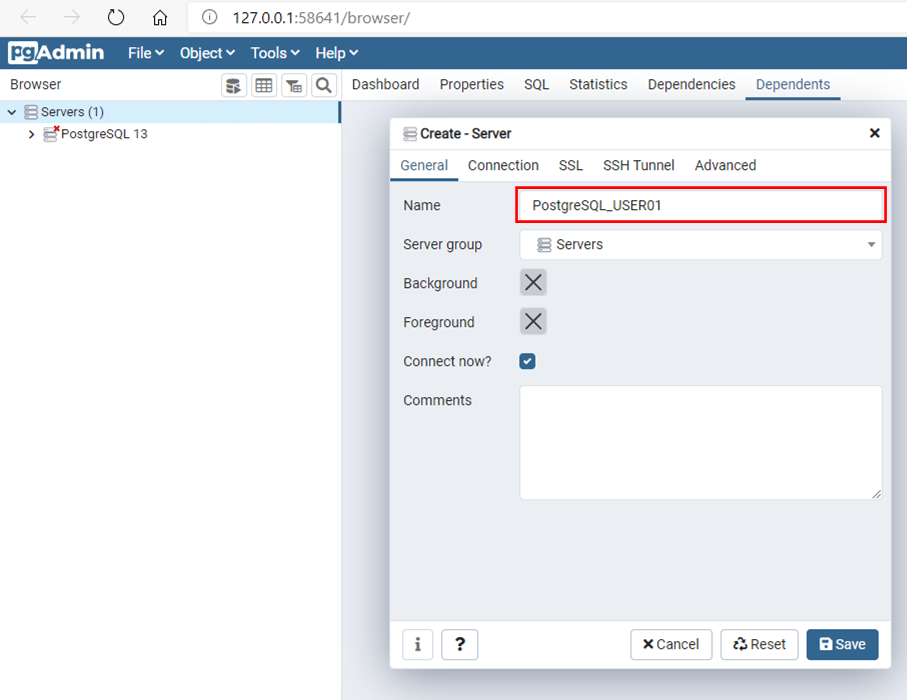Click the View Data table icon
907x700 pixels.
(x=264, y=85)
